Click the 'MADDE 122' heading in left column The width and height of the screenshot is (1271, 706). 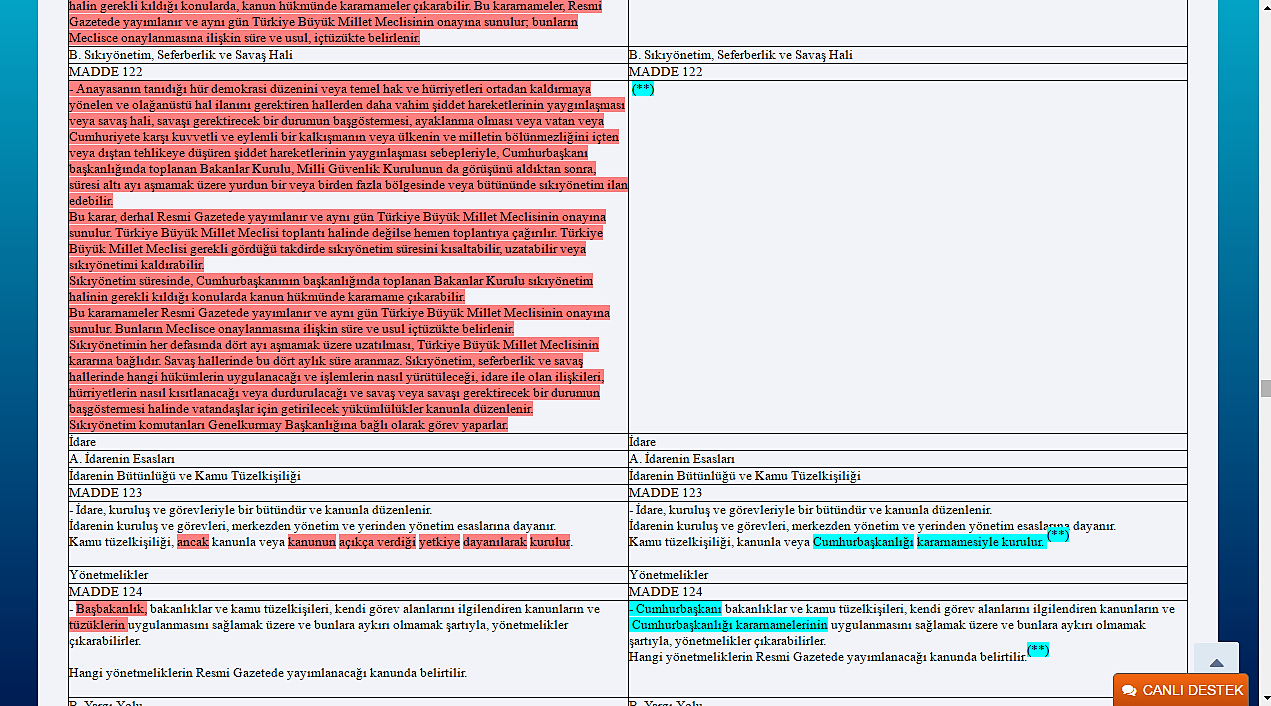click(106, 72)
